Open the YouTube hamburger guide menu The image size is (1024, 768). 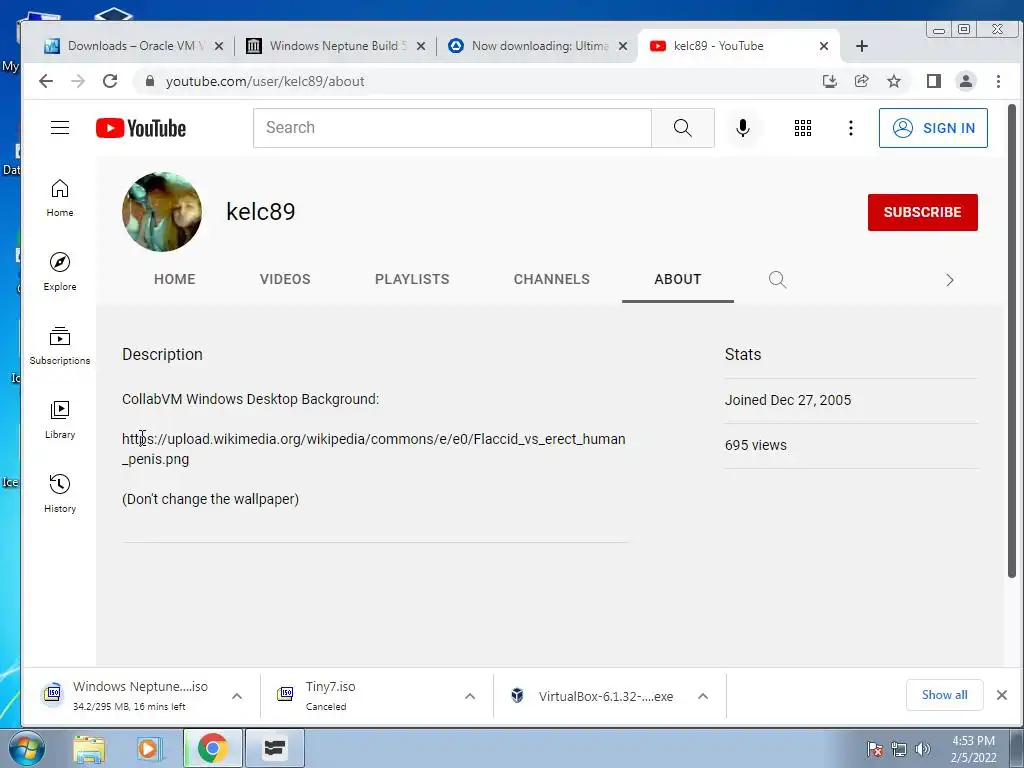click(x=60, y=127)
